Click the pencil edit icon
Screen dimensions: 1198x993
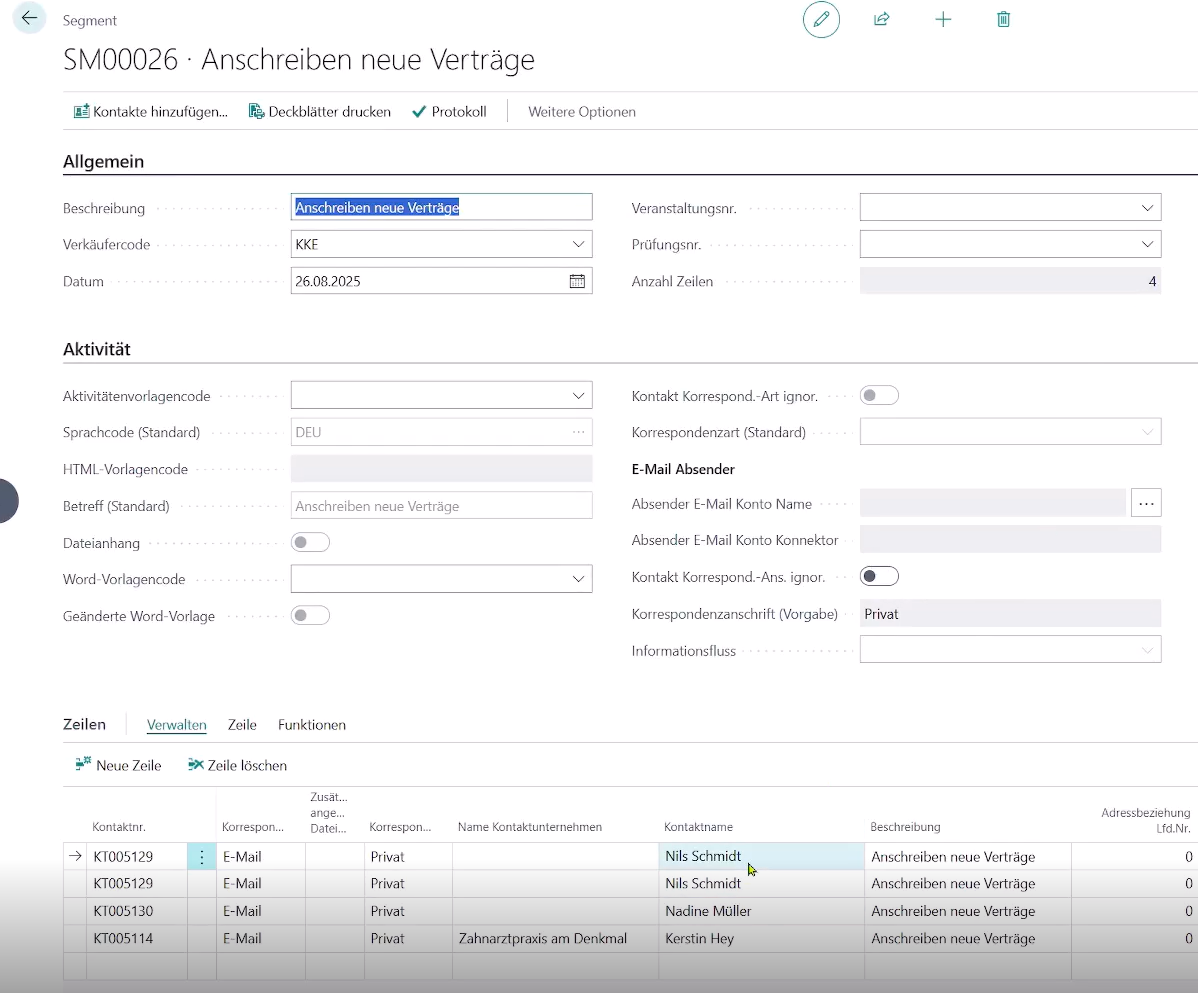click(x=821, y=19)
